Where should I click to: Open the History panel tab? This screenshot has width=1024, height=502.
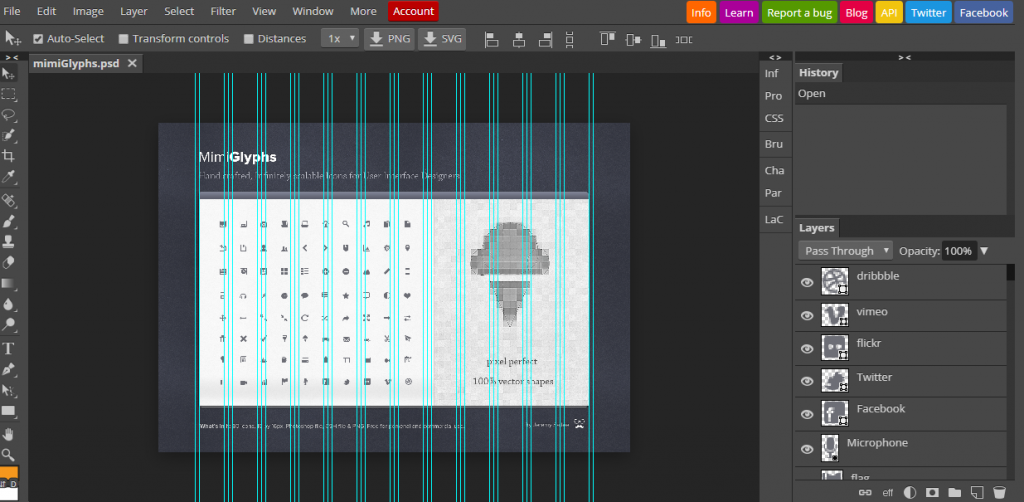[818, 72]
